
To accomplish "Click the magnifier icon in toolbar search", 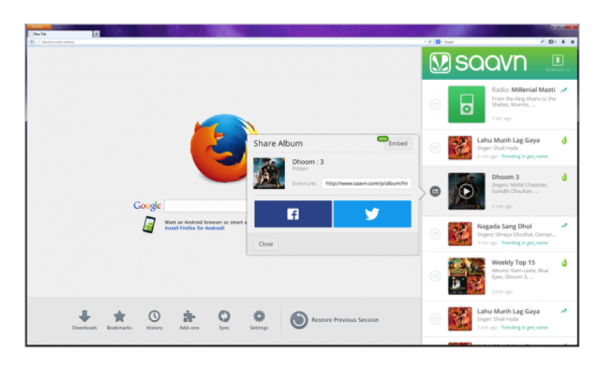I will coord(542,42).
